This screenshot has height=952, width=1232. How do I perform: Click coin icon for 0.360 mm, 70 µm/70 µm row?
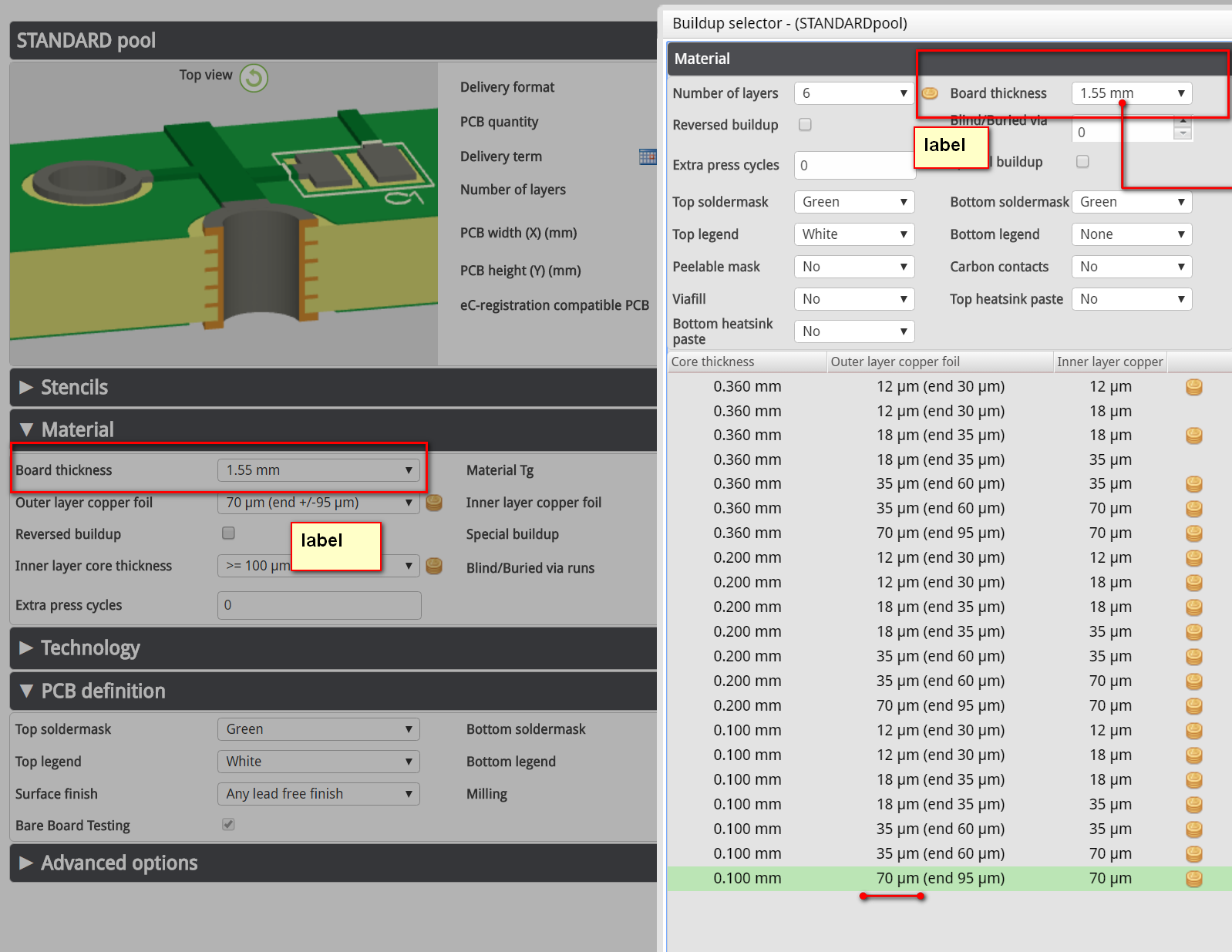pos(1193,533)
